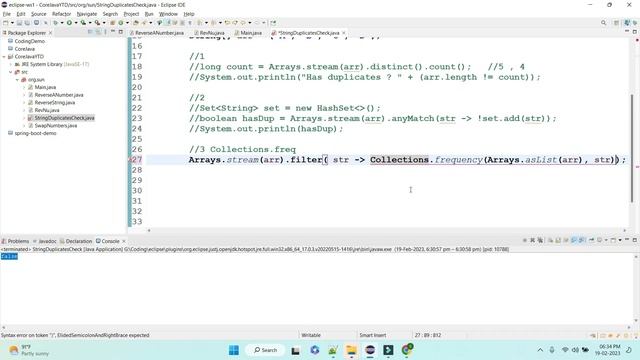Open the Run As dropdown arrow

click(x=76, y=23)
